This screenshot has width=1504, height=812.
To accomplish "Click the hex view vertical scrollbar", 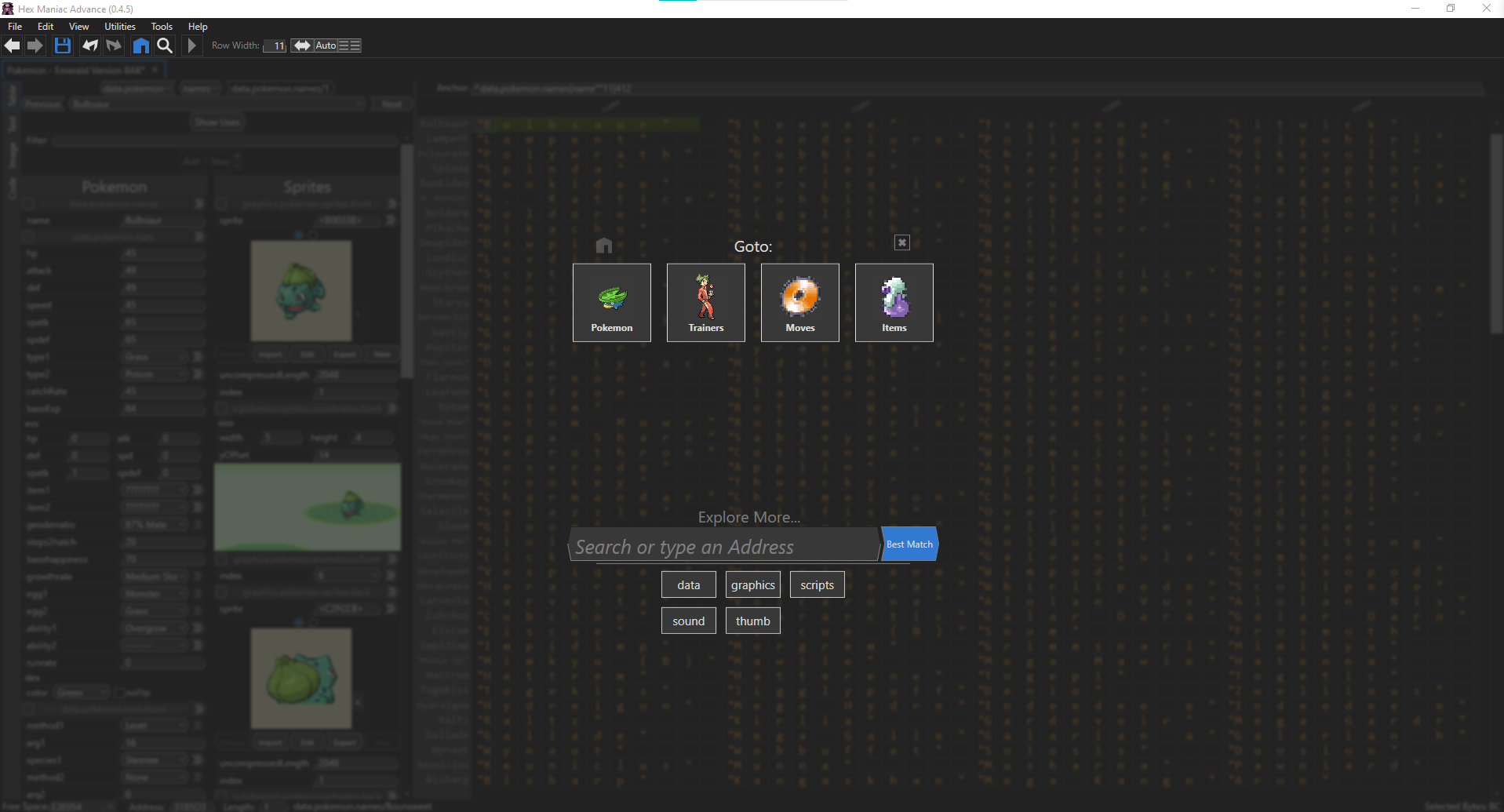I will coord(1496,234).
